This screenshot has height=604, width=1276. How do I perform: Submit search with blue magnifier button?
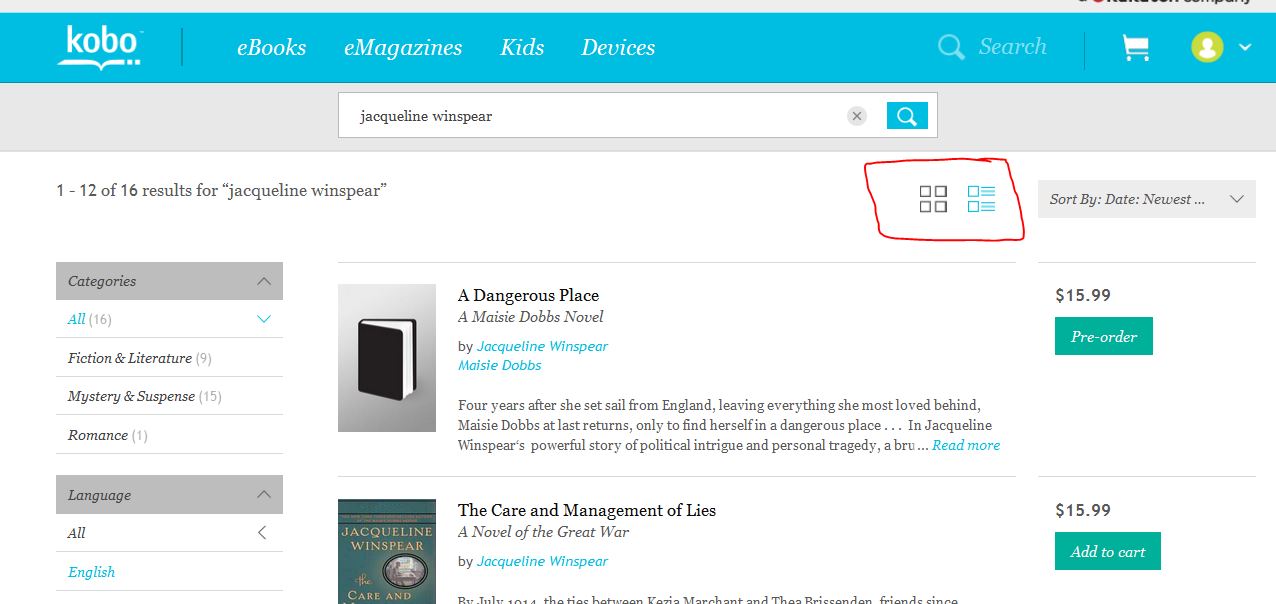(907, 116)
